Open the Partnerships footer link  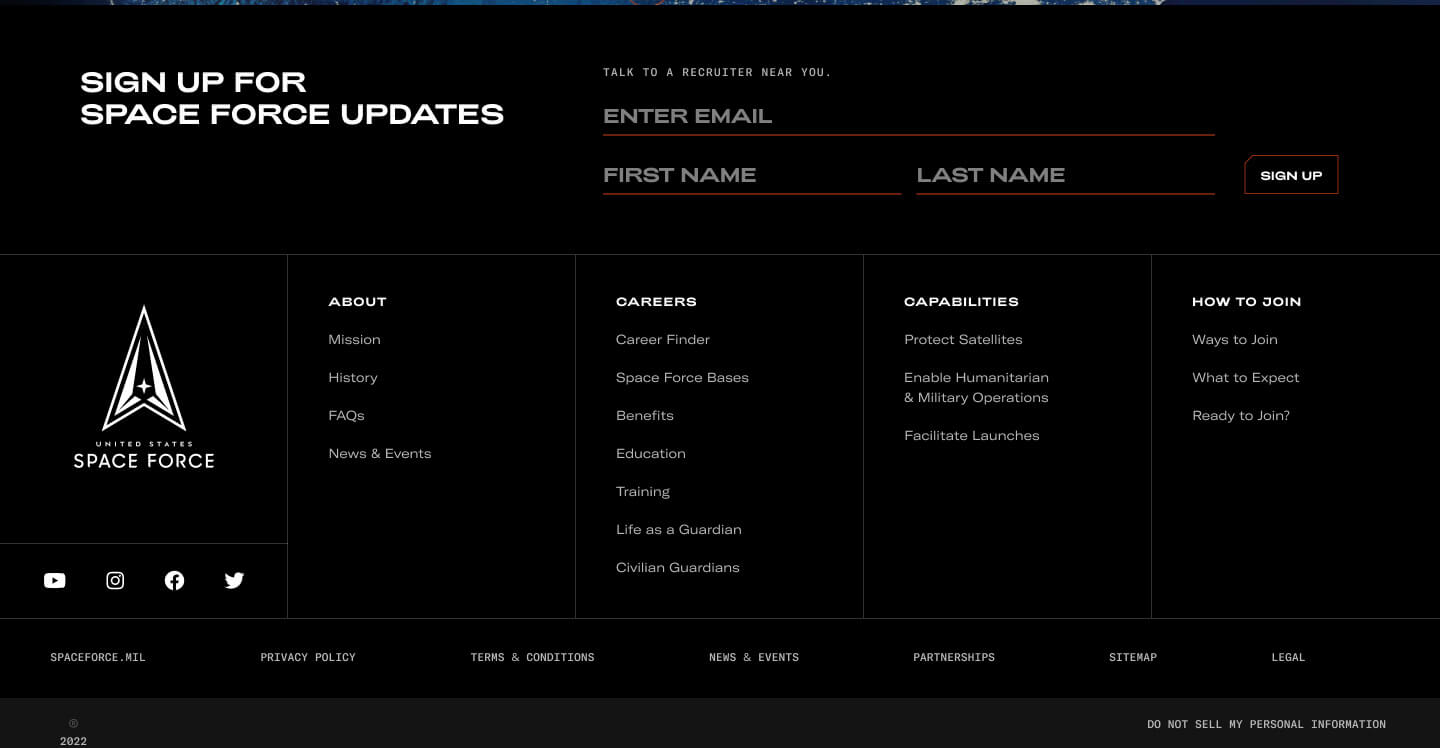(954, 658)
